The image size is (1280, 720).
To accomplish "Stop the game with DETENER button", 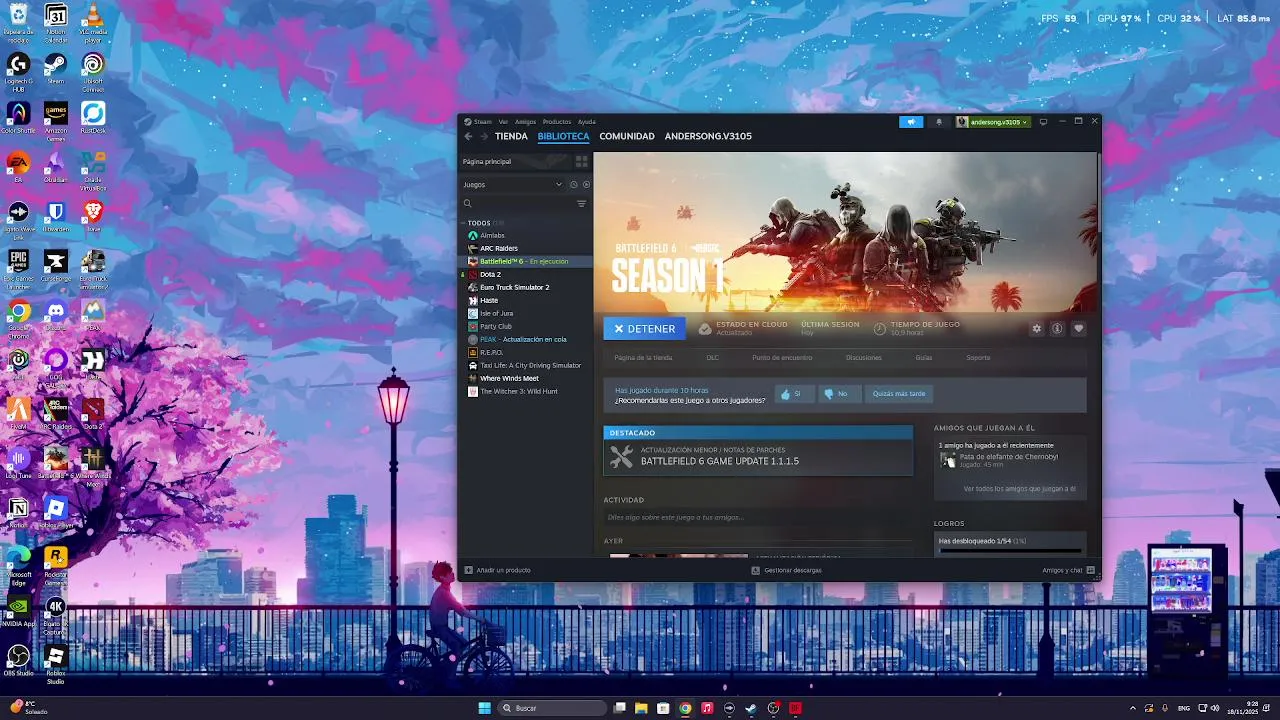I will pyautogui.click(x=644, y=328).
